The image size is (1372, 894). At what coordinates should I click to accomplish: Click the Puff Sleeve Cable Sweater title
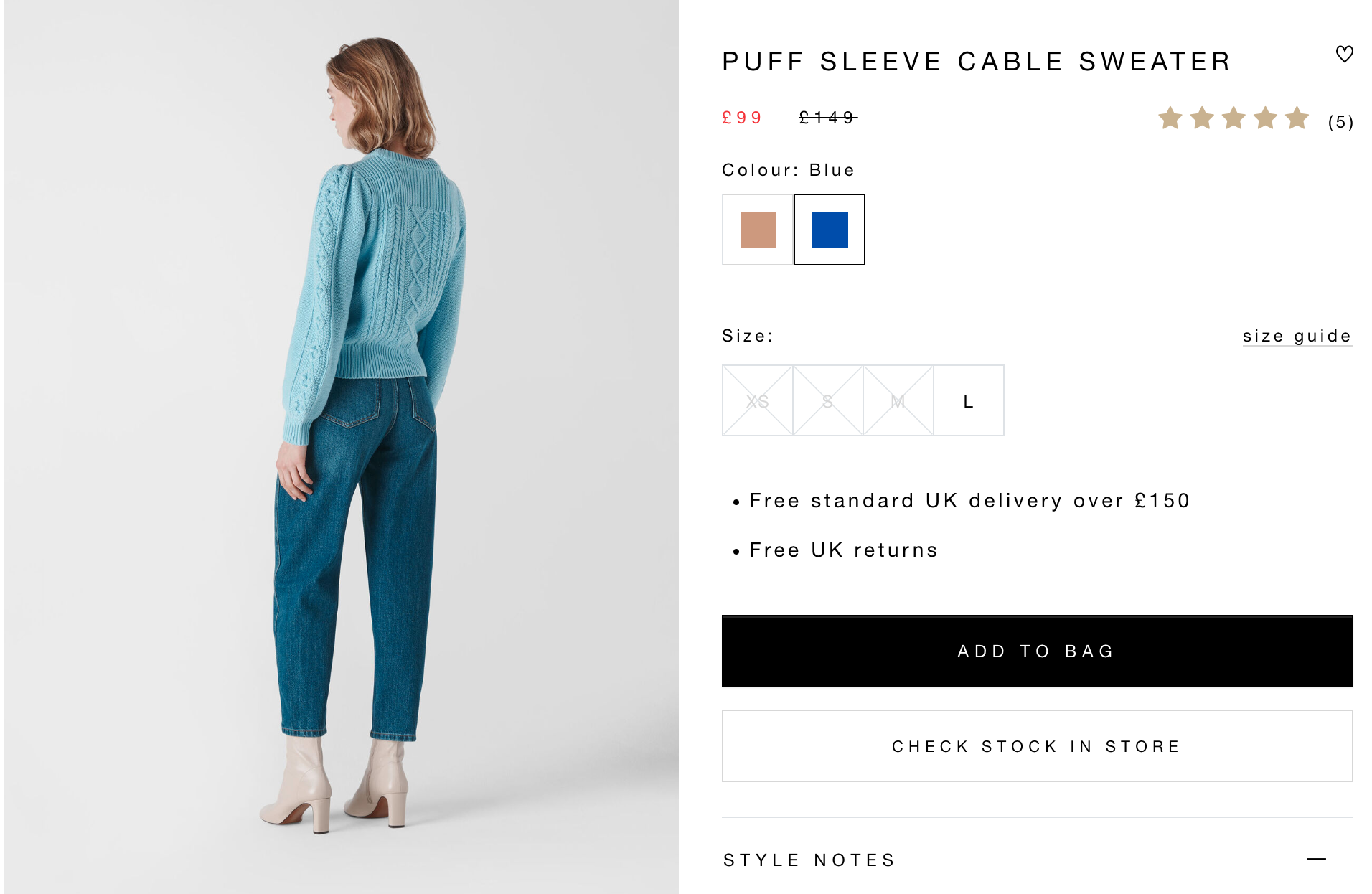pos(976,62)
